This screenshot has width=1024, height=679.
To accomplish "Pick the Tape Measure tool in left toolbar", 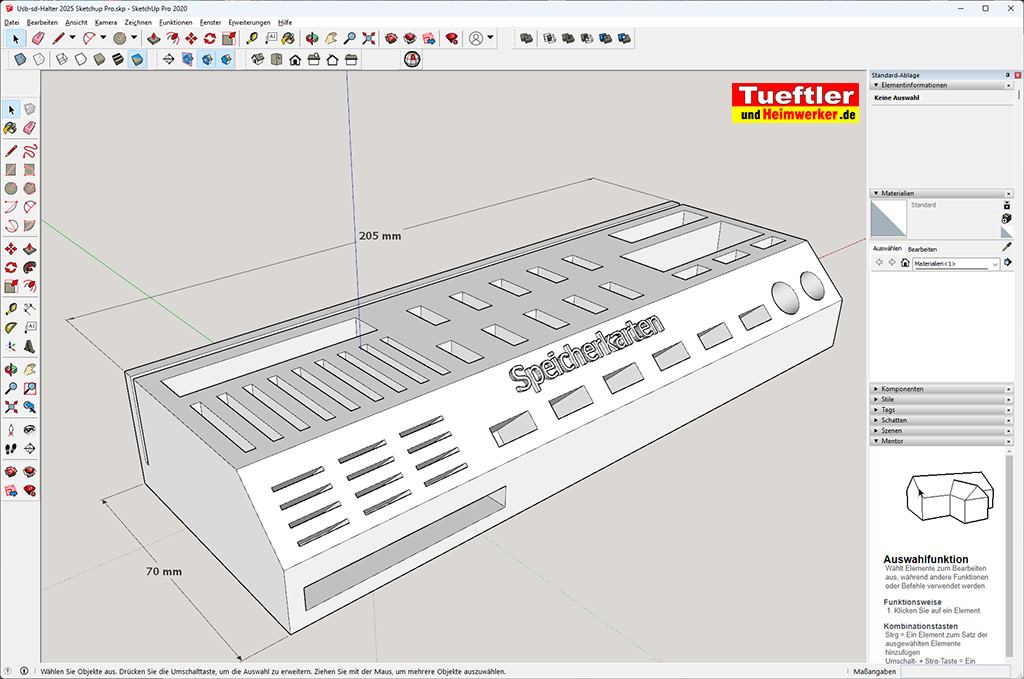I will click(11, 308).
